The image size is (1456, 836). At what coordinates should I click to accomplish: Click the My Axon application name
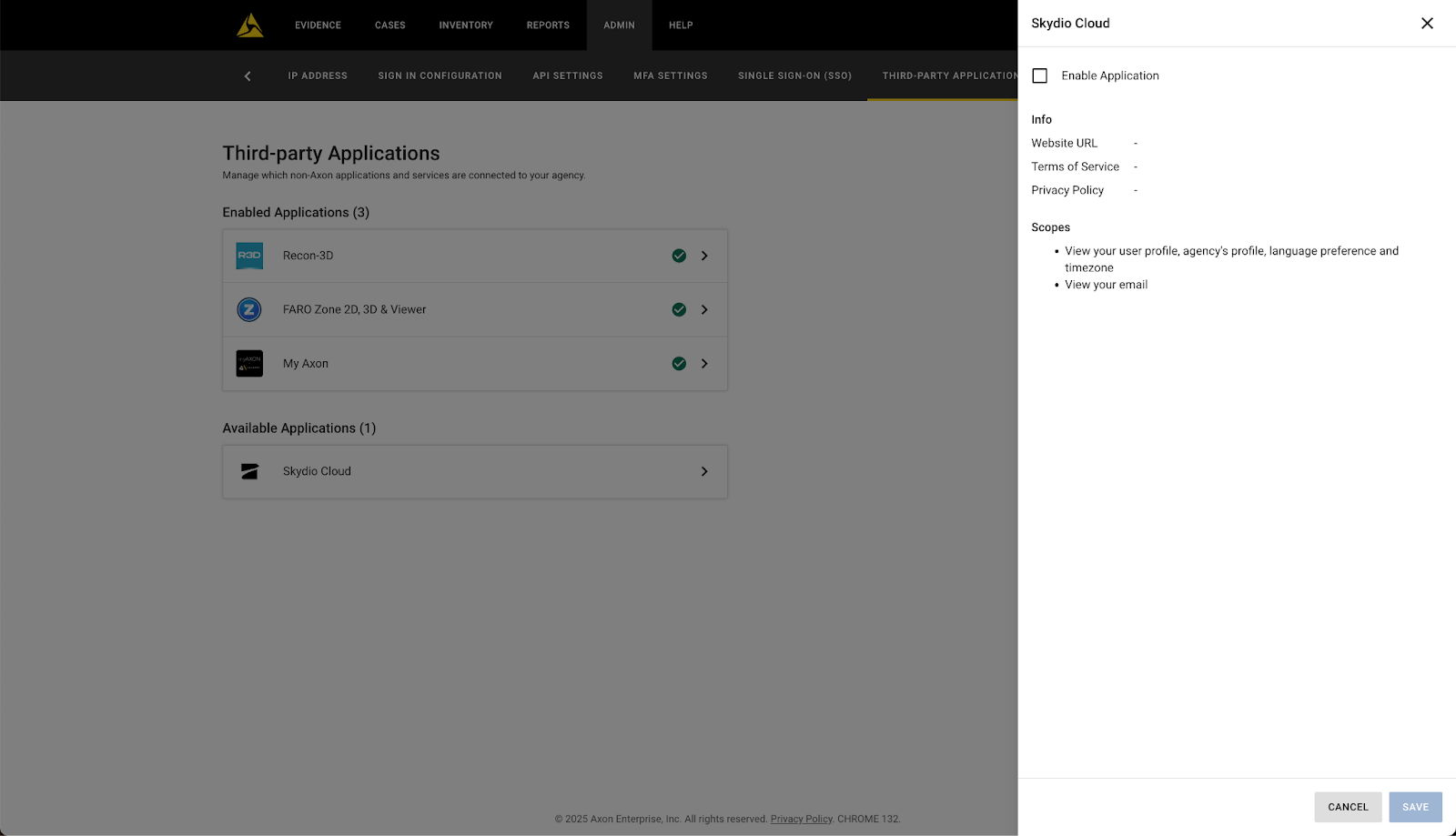click(x=306, y=363)
